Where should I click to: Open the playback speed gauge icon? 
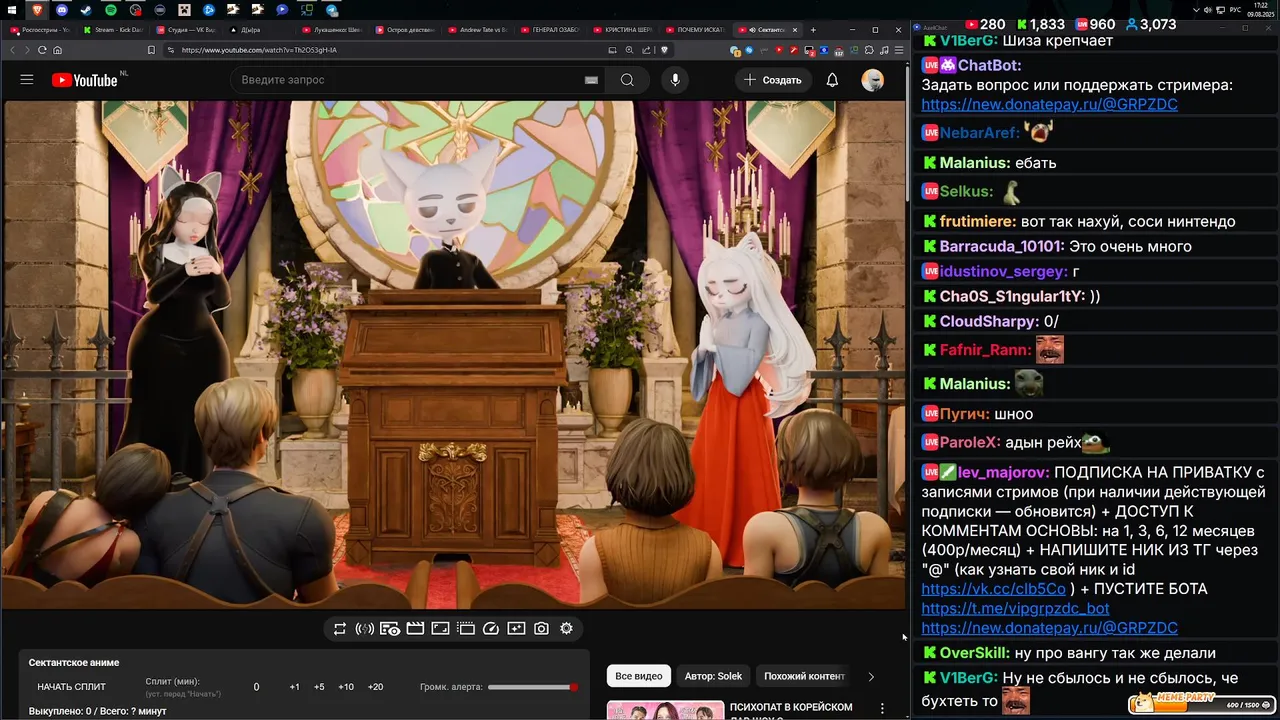(491, 629)
